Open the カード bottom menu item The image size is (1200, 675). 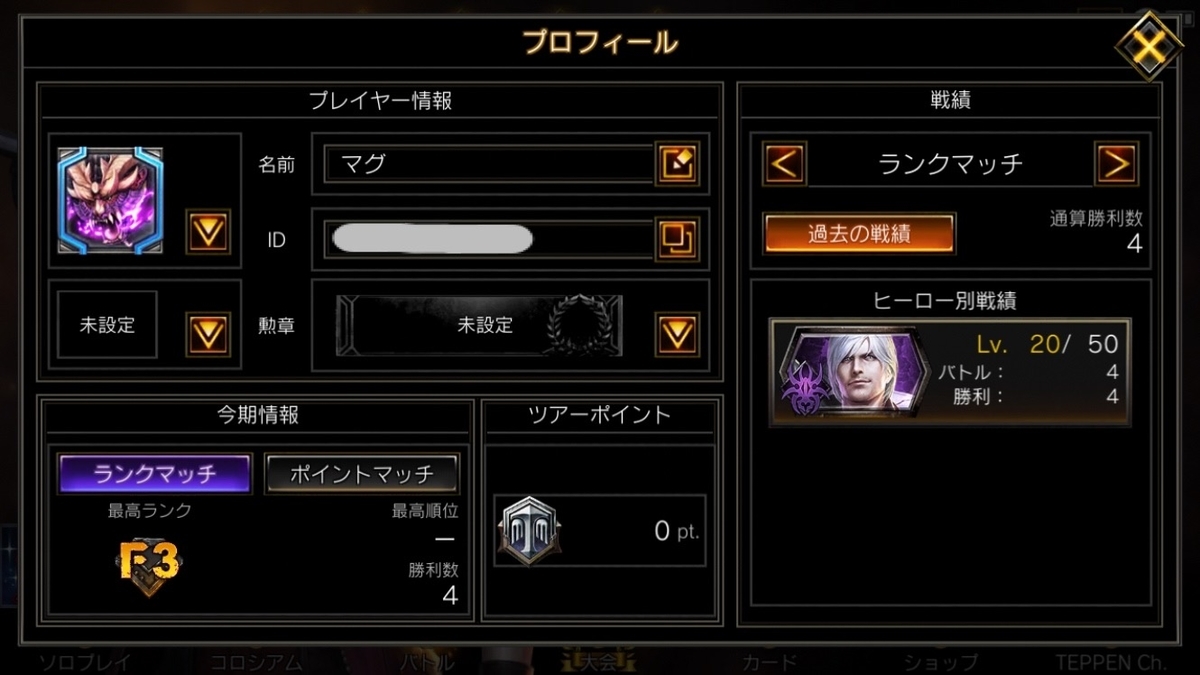[770, 661]
